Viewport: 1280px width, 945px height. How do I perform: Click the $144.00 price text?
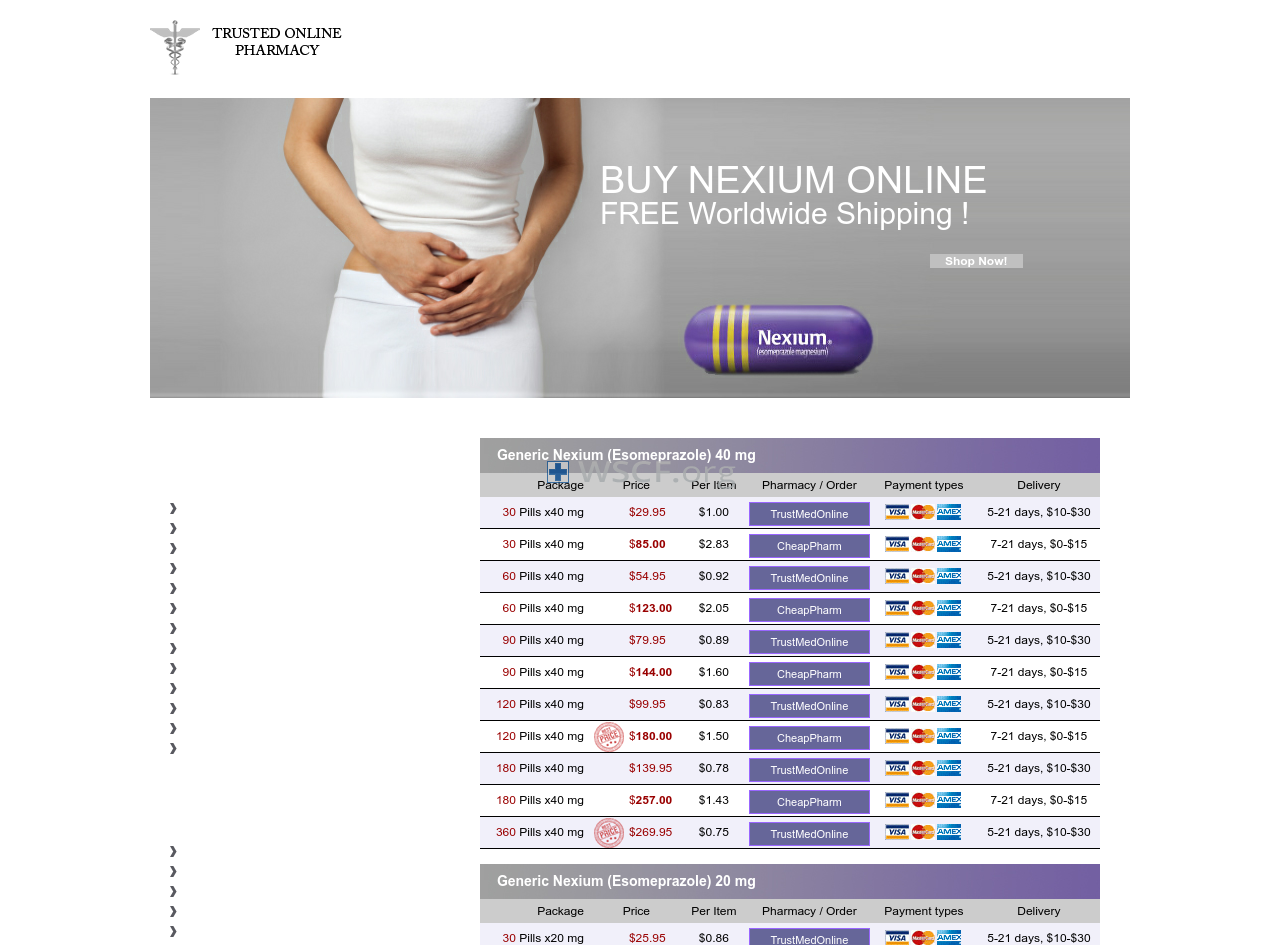[x=650, y=672]
